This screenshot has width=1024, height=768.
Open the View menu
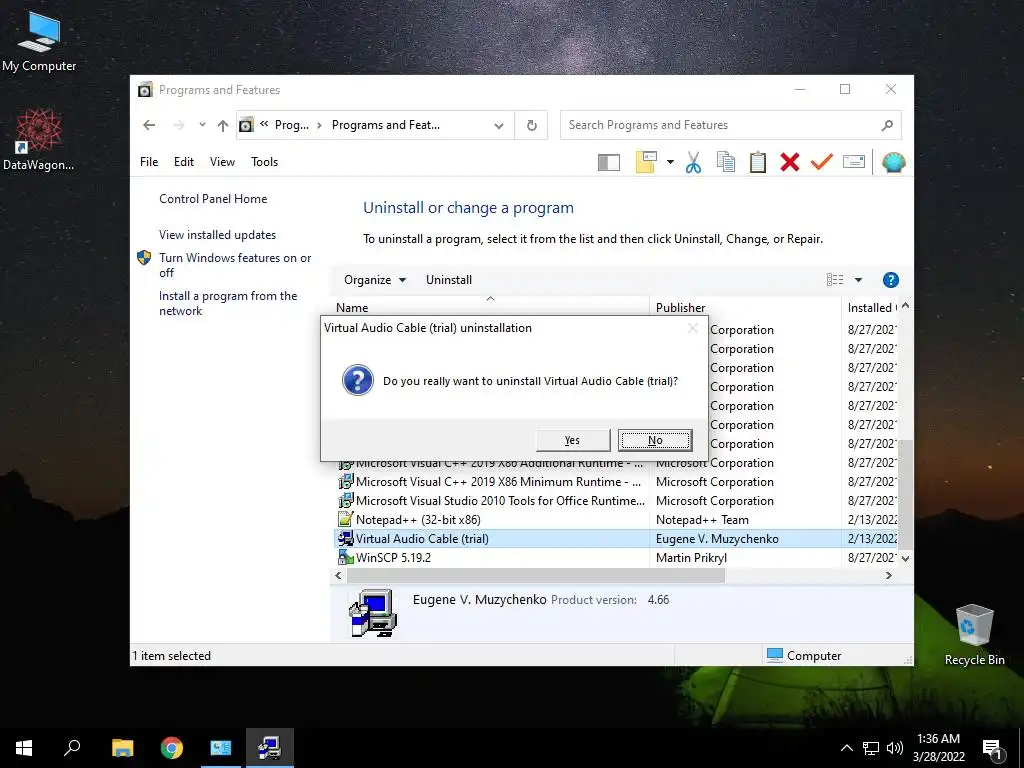[x=222, y=162]
